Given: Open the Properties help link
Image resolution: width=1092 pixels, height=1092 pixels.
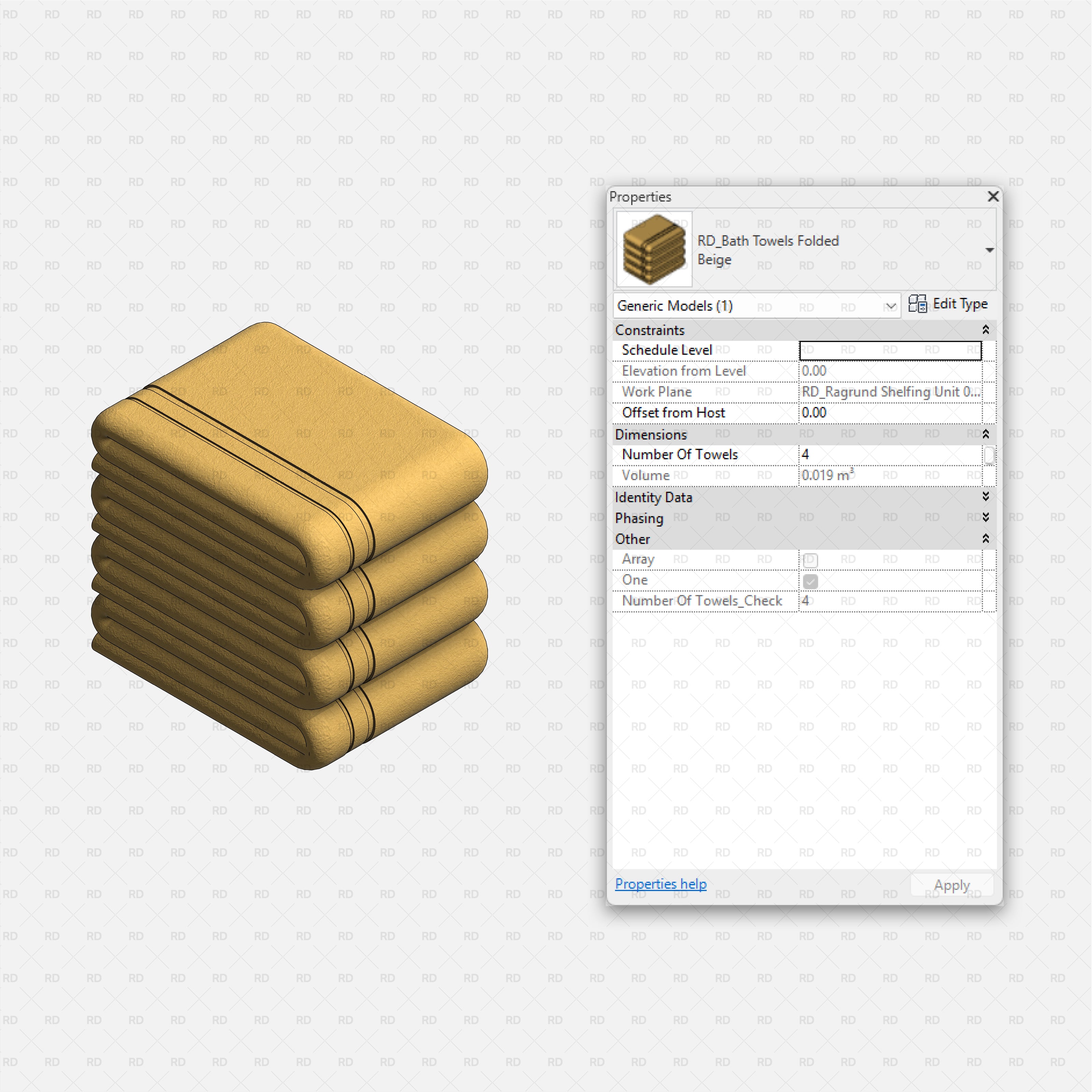Looking at the screenshot, I should click(x=660, y=884).
